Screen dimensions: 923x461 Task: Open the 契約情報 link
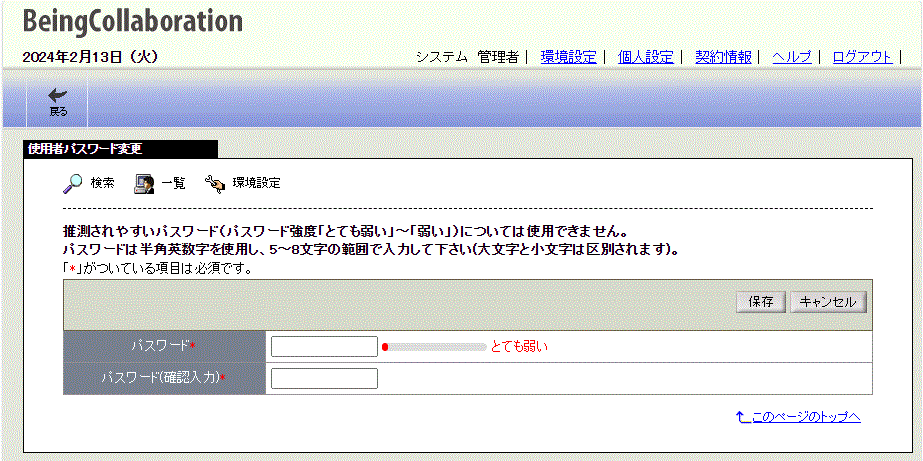coord(723,57)
